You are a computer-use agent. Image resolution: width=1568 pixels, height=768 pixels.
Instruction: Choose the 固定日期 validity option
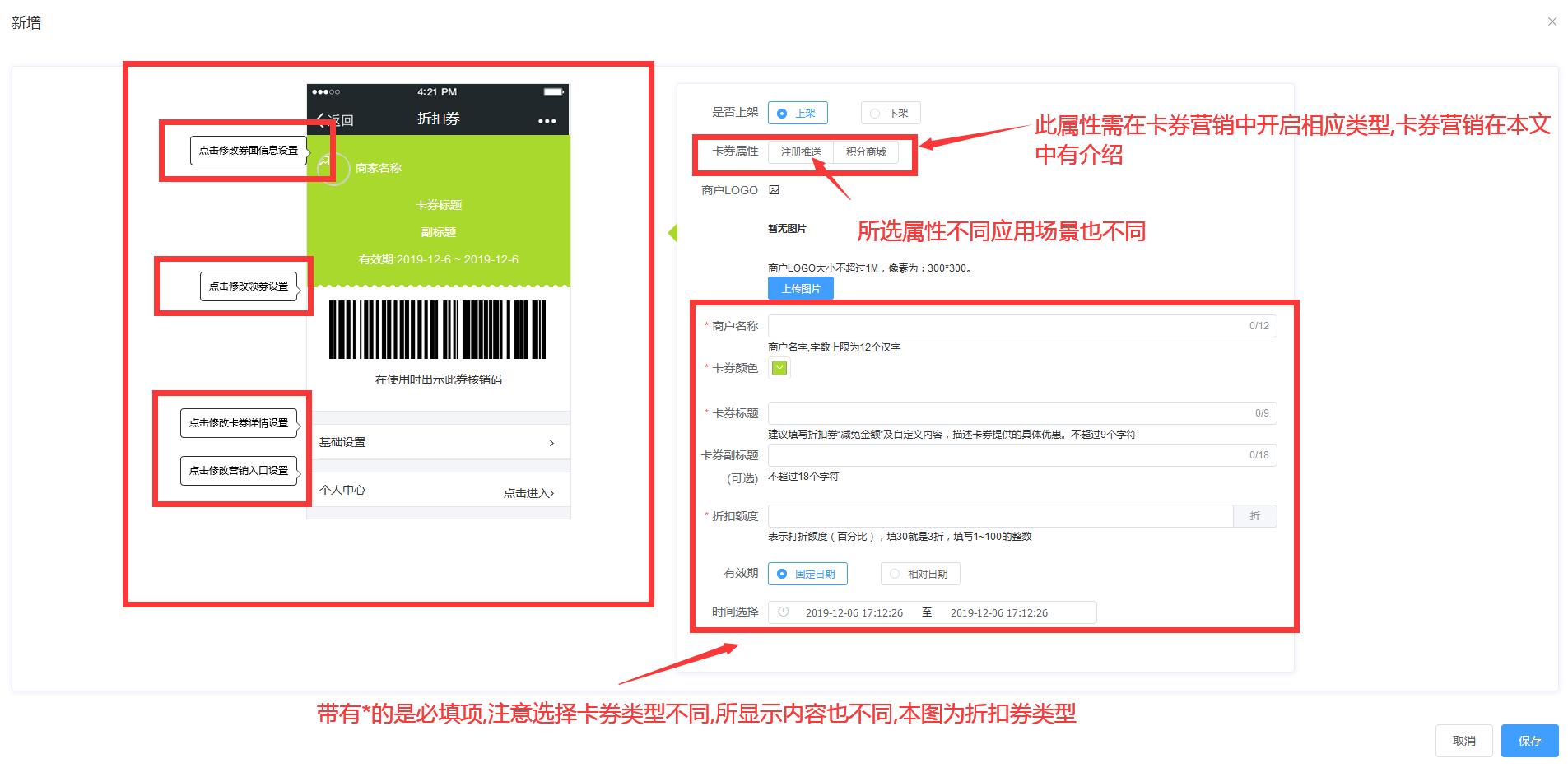pos(807,574)
